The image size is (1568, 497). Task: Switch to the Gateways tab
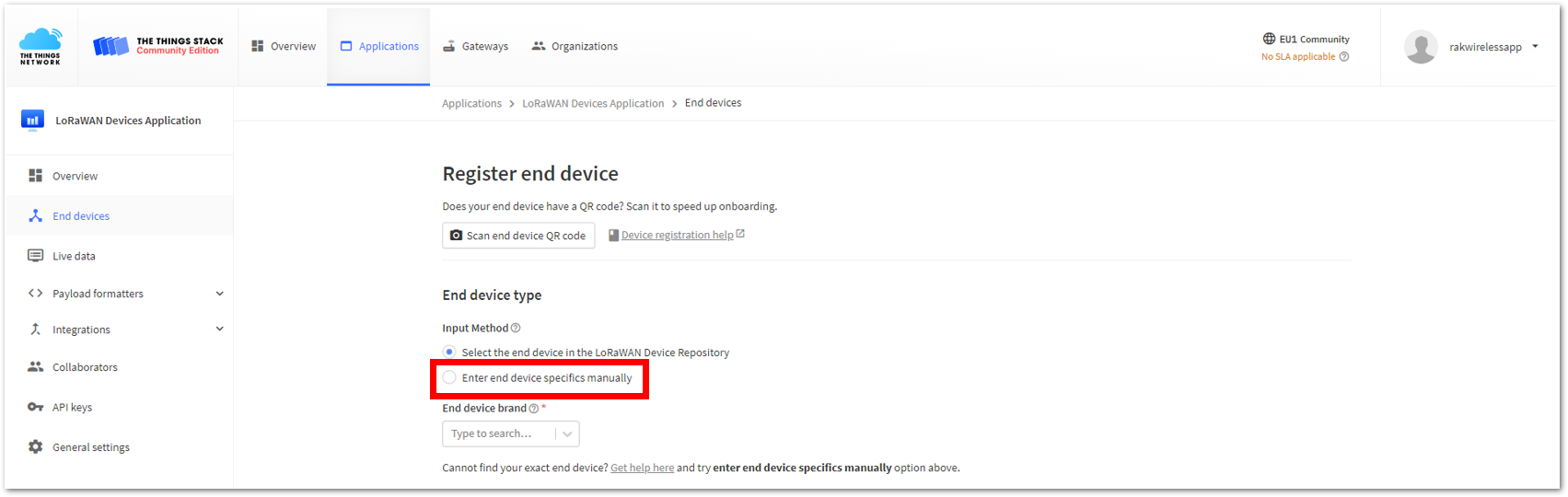coord(475,46)
